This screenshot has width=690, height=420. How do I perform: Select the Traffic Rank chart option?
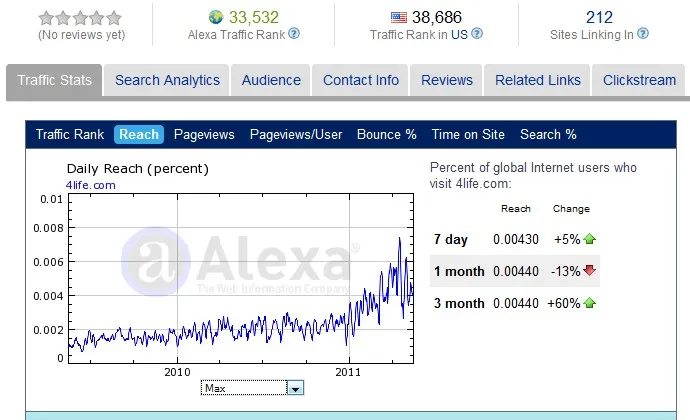tap(70, 134)
